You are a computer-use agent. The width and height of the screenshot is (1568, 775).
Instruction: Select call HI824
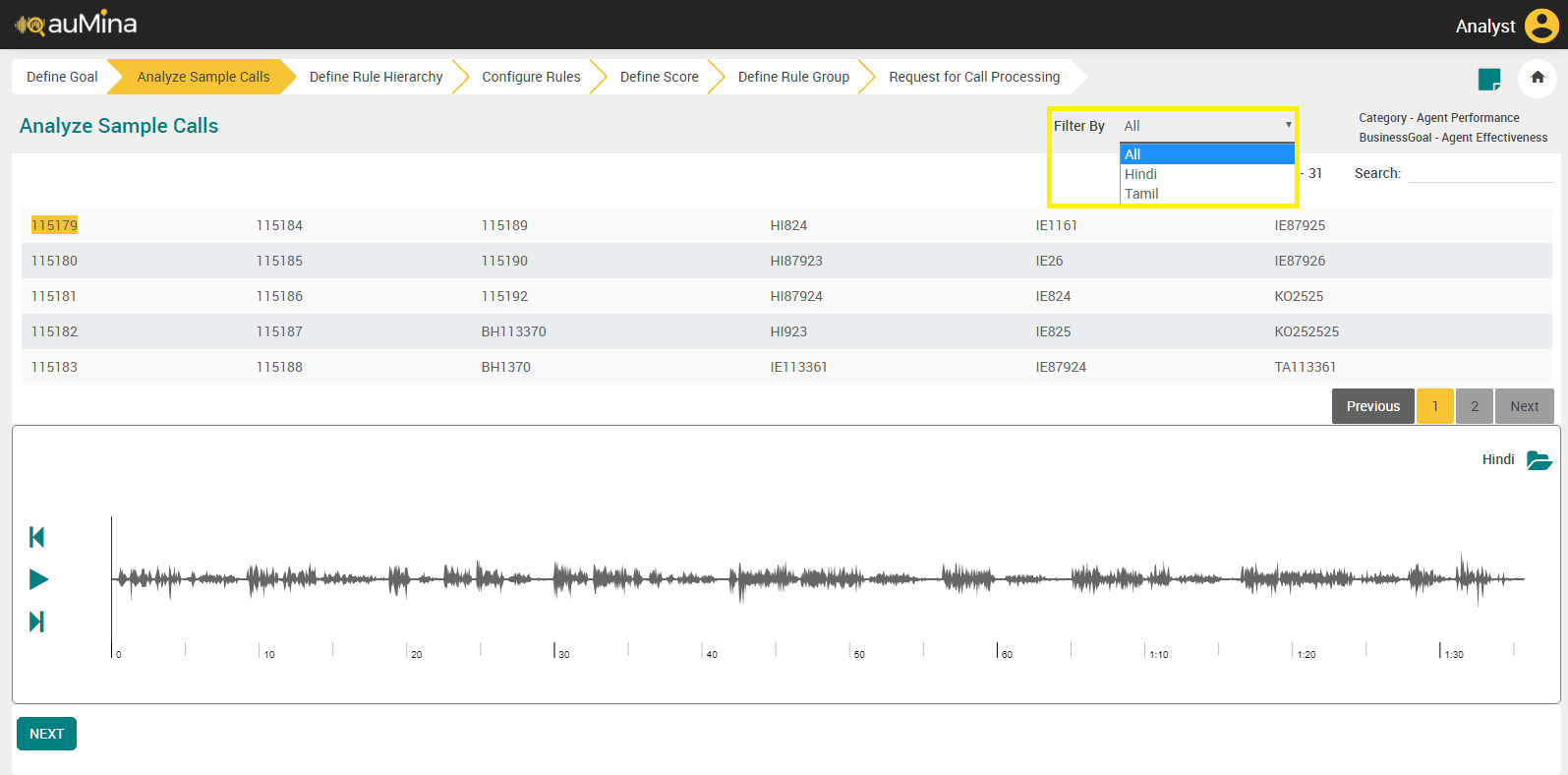788,225
